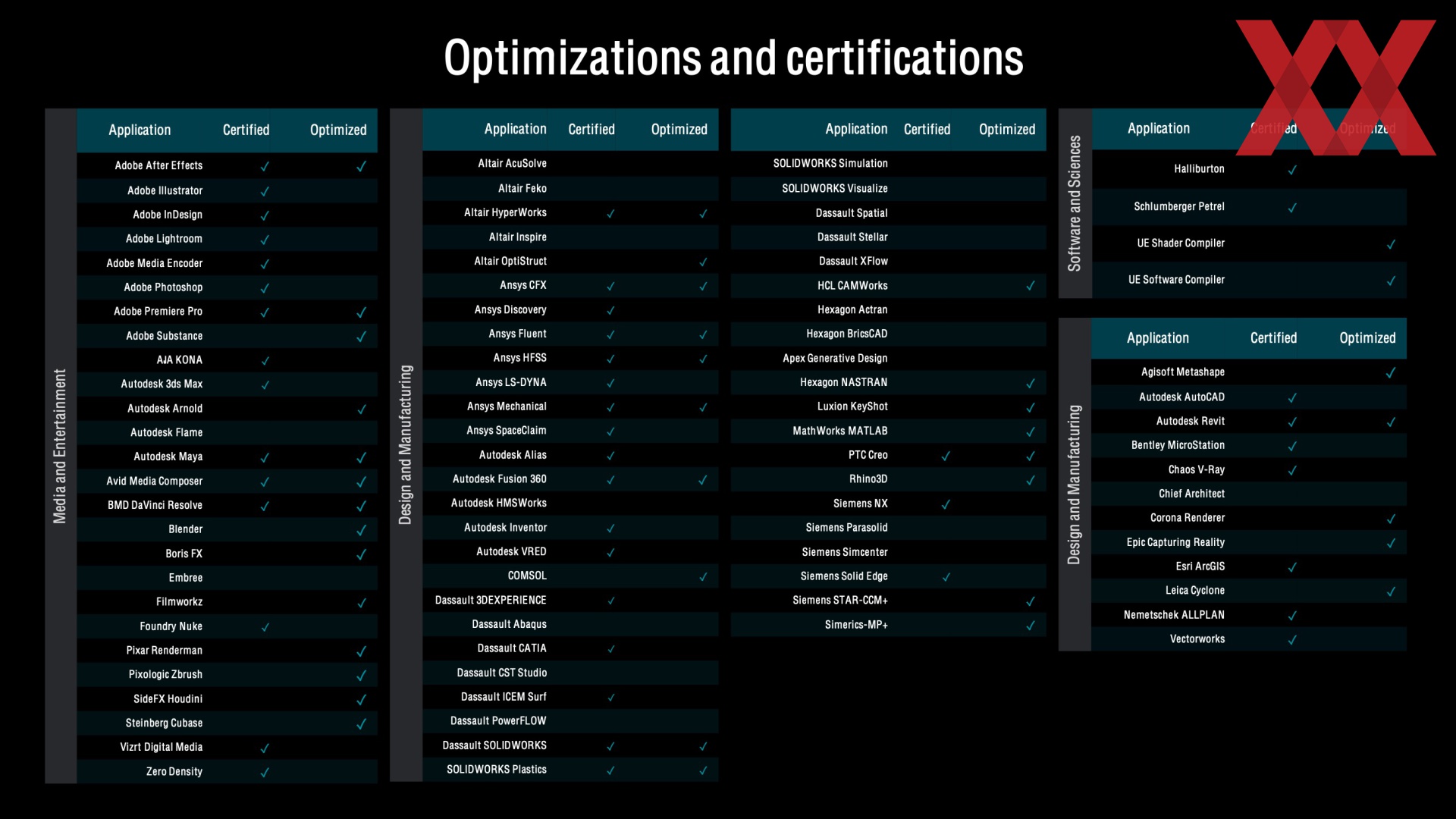Screen dimensions: 1456x819
Task: Click 'Nemetschek ALLPLAN' text
Action: 1174,615
